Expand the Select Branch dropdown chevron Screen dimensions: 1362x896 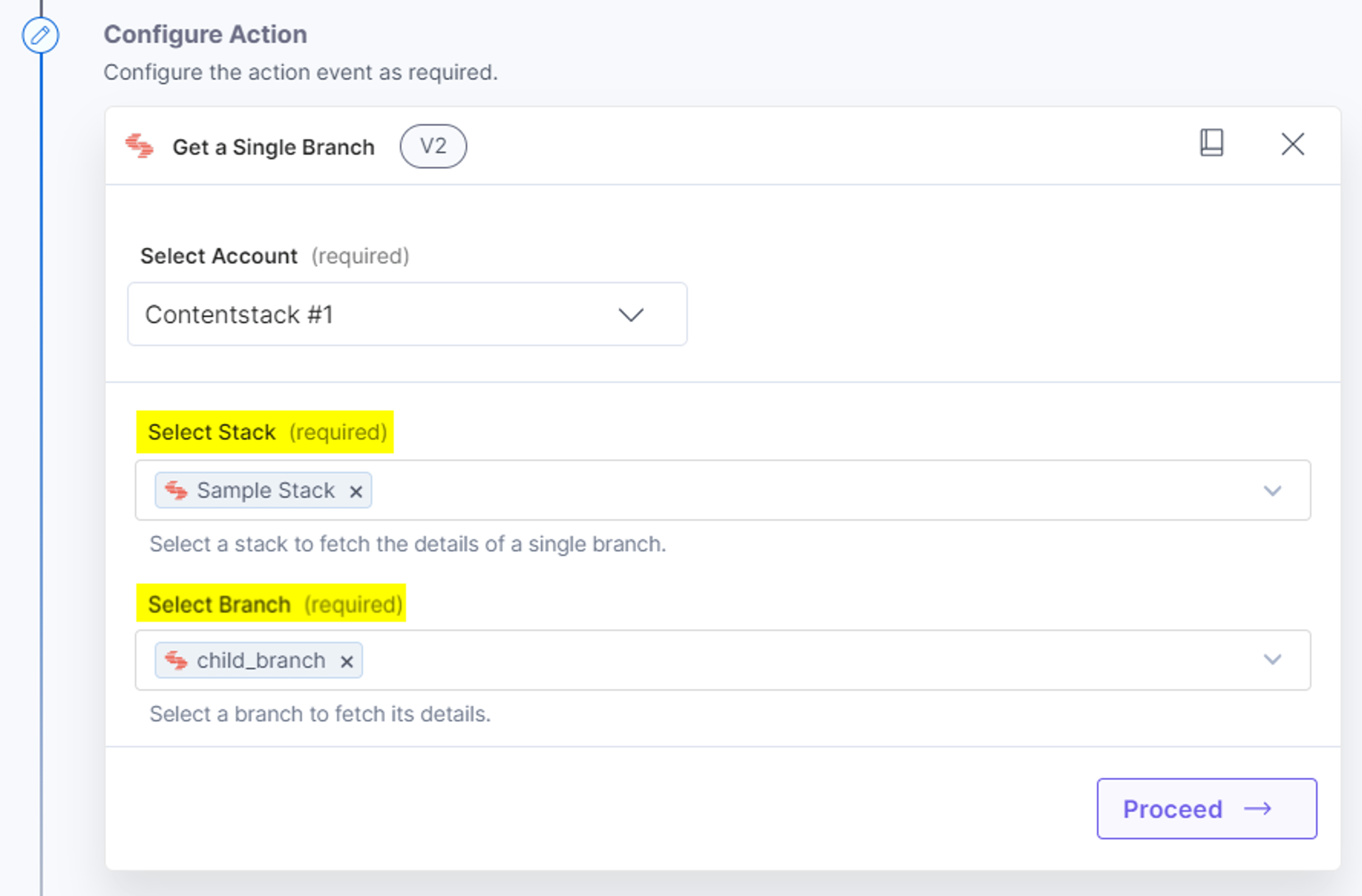[x=1272, y=660]
